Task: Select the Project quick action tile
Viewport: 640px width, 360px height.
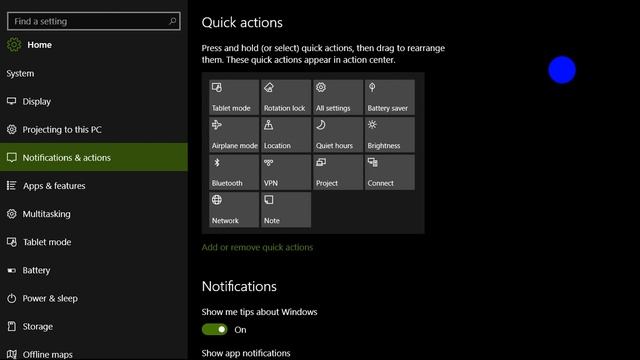Action: click(x=338, y=172)
